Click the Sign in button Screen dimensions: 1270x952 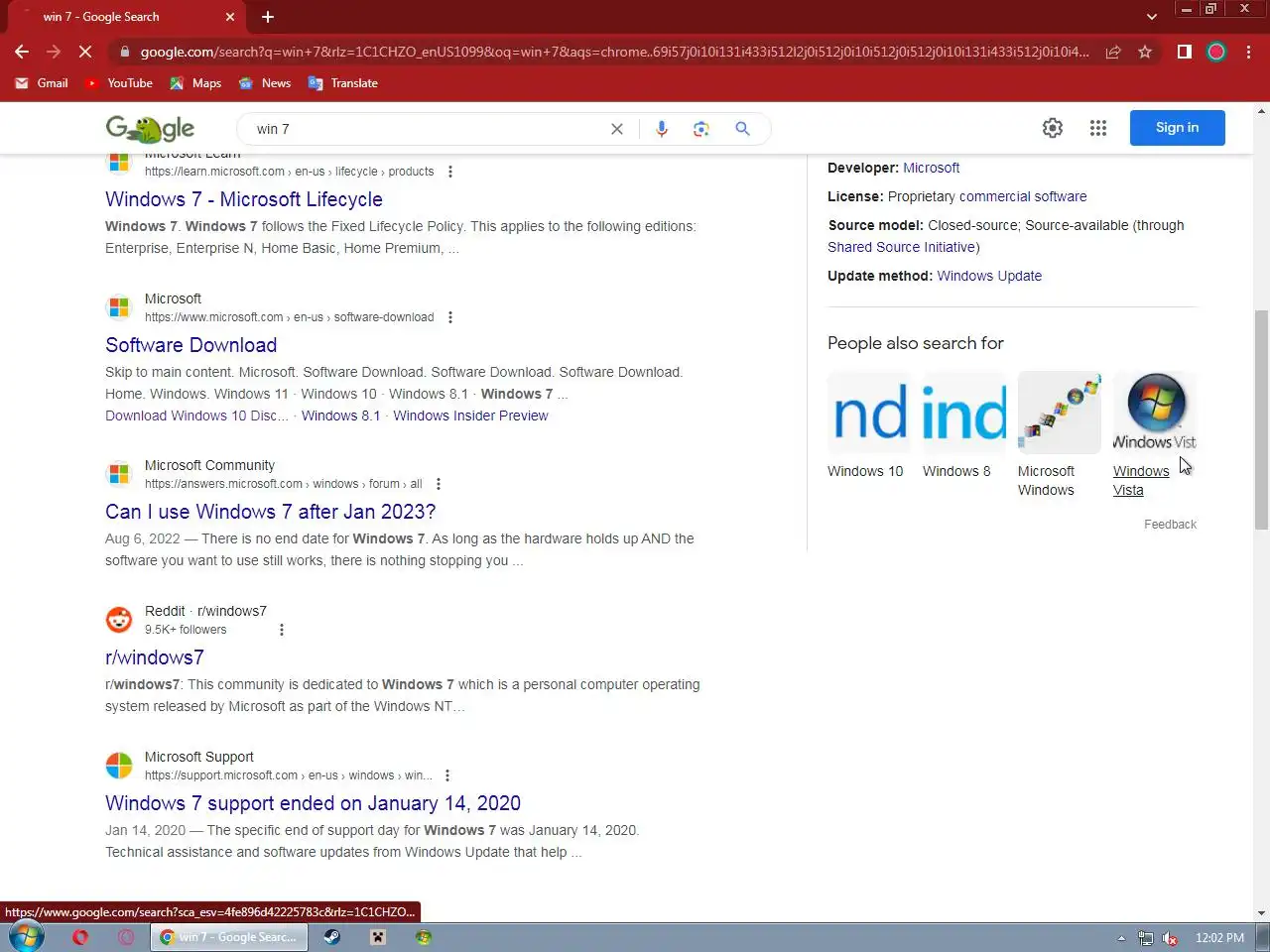[x=1177, y=128]
